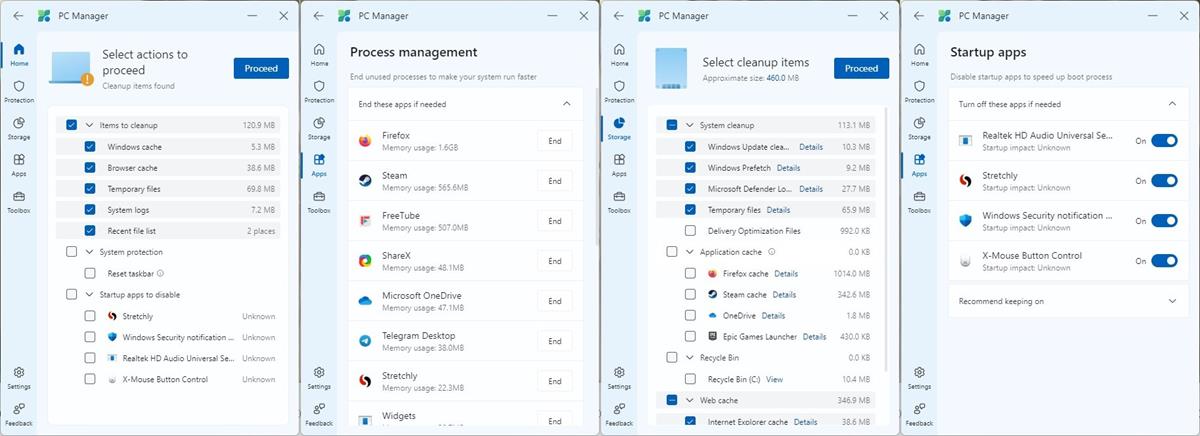
Task: Collapse End these apps if needed section
Action: tap(566, 104)
